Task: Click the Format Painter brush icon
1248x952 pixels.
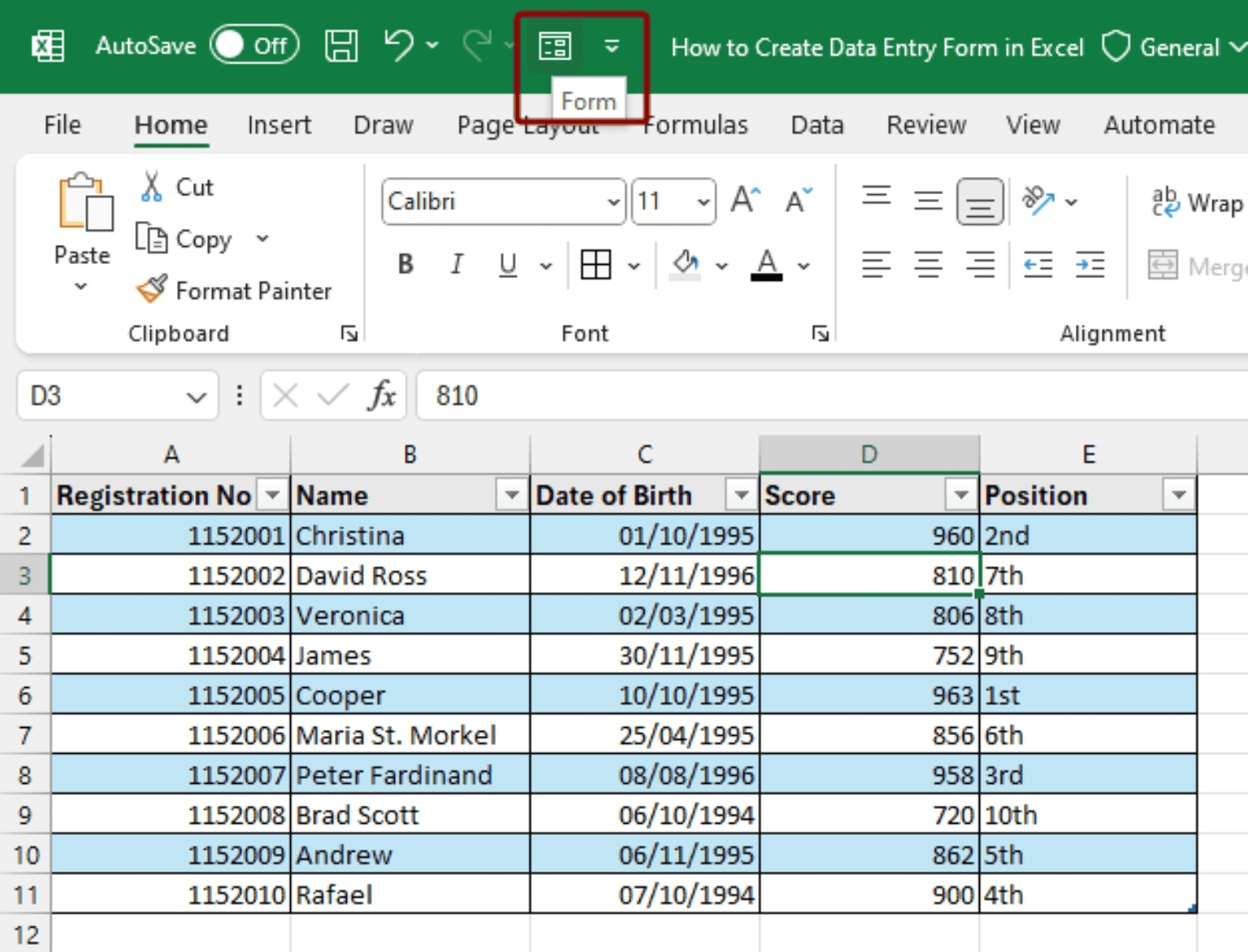Action: point(152,290)
